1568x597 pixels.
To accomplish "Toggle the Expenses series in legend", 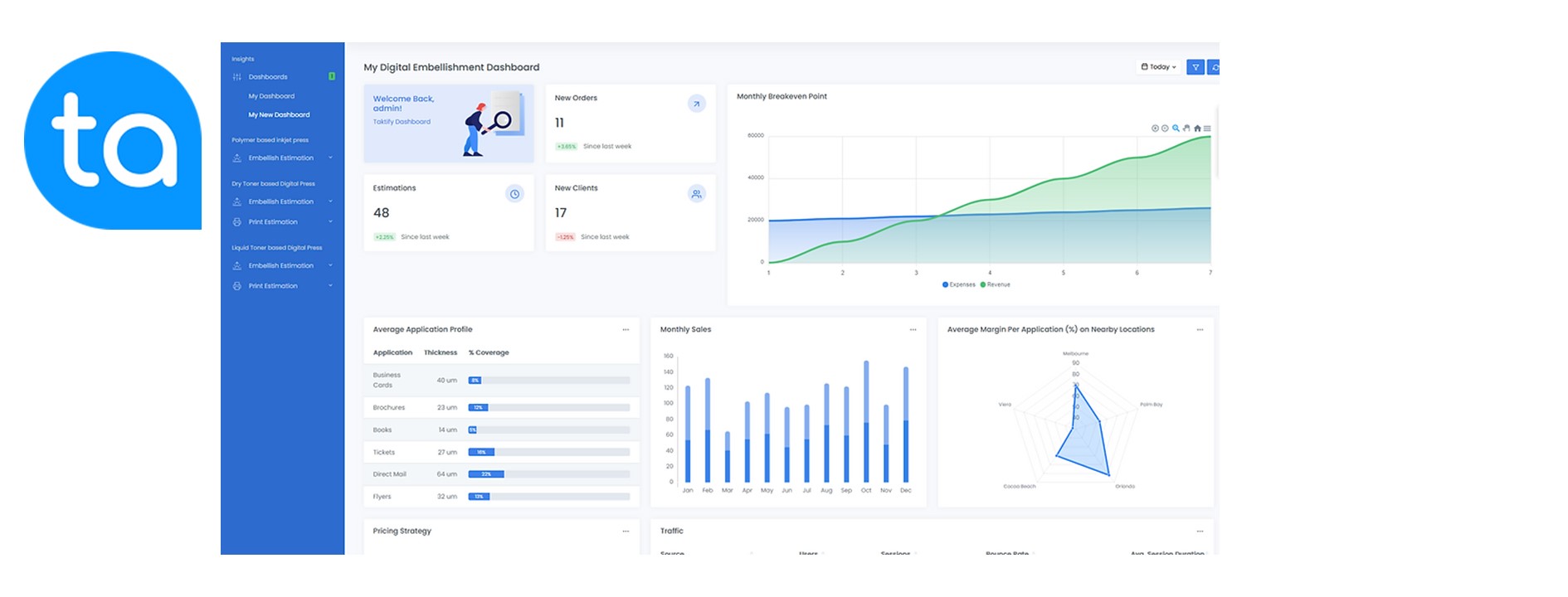I will point(959,284).
